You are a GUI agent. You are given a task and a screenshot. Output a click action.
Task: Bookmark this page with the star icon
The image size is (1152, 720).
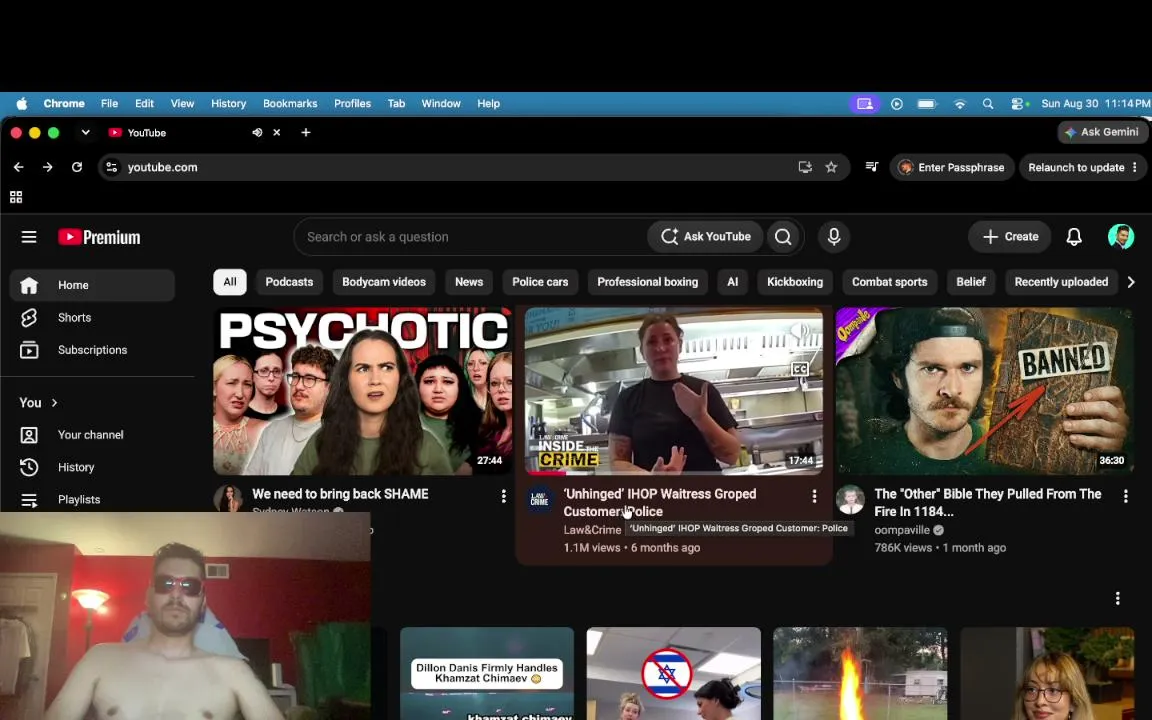click(831, 168)
